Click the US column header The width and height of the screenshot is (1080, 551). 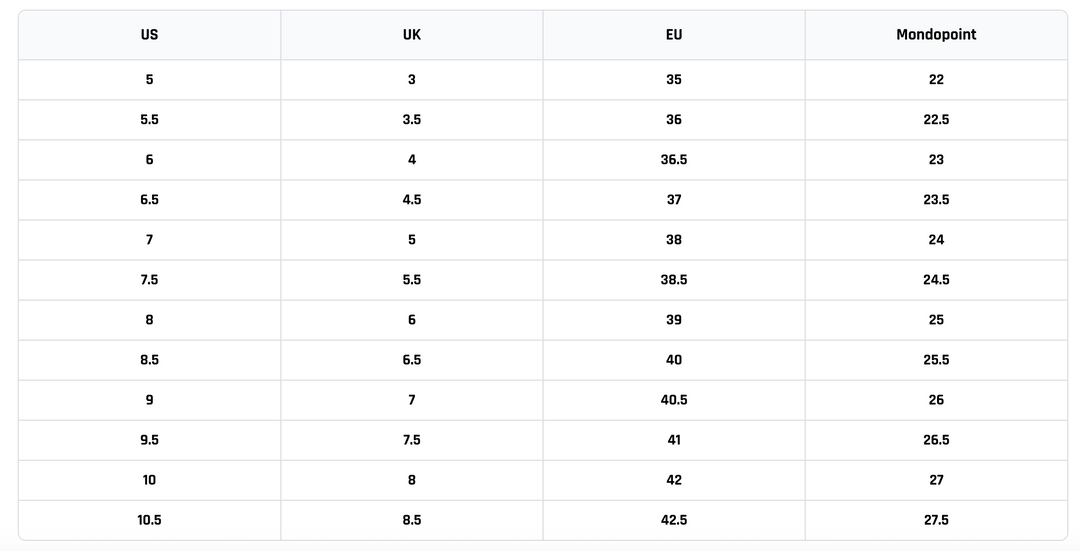[x=149, y=35]
